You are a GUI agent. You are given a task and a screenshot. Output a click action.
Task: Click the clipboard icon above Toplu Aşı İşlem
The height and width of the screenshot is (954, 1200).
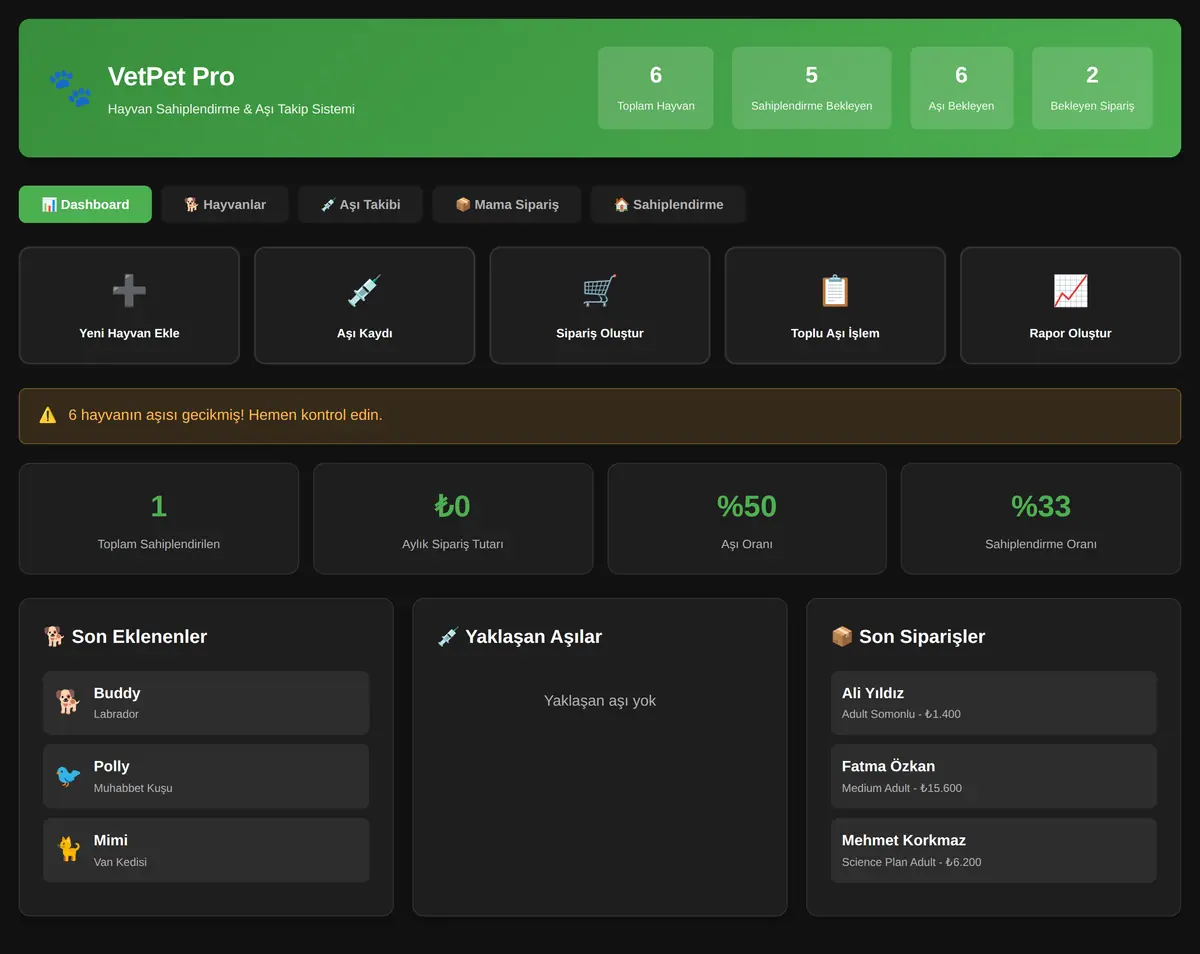coord(835,291)
